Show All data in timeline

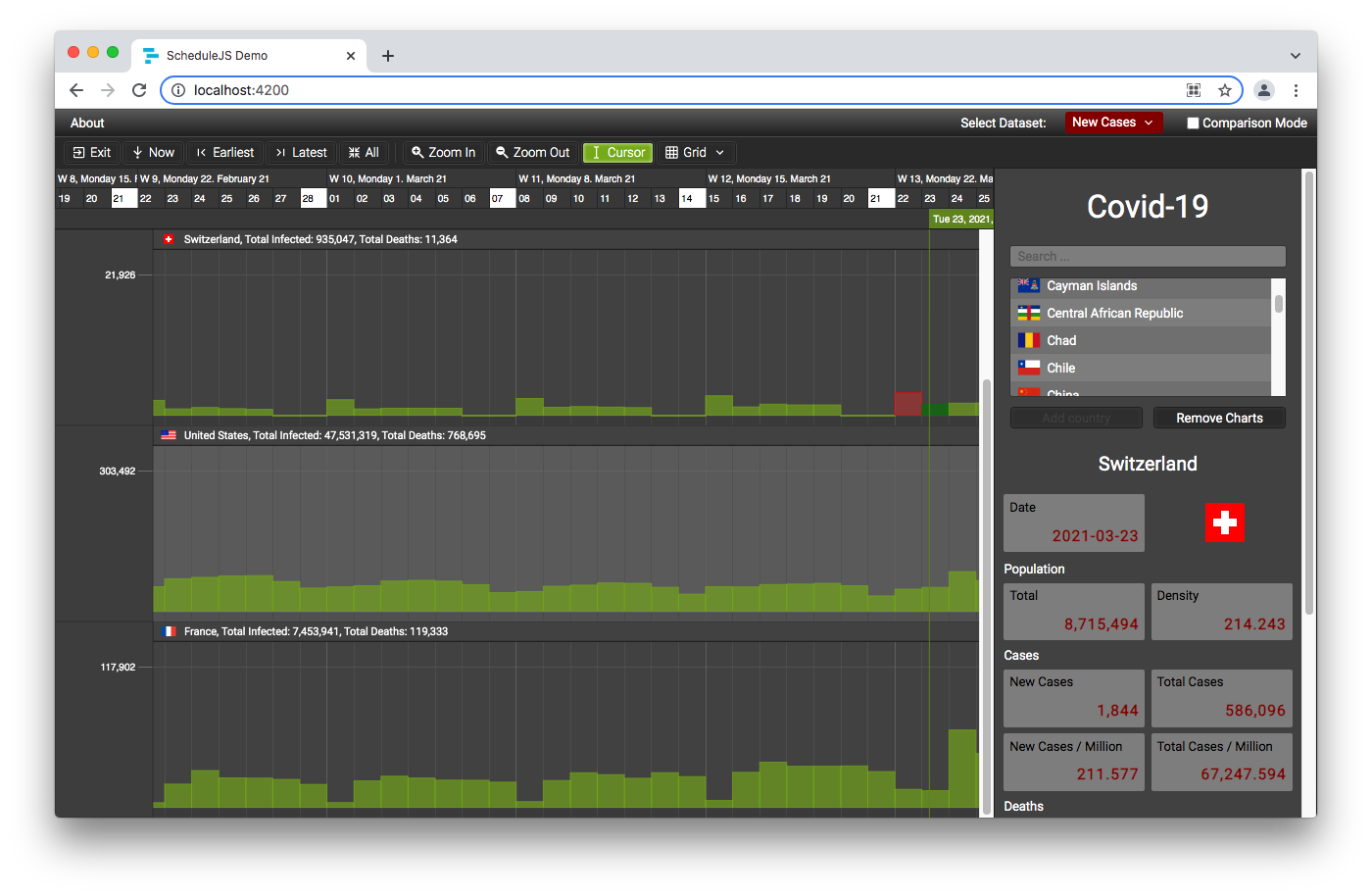pos(364,152)
